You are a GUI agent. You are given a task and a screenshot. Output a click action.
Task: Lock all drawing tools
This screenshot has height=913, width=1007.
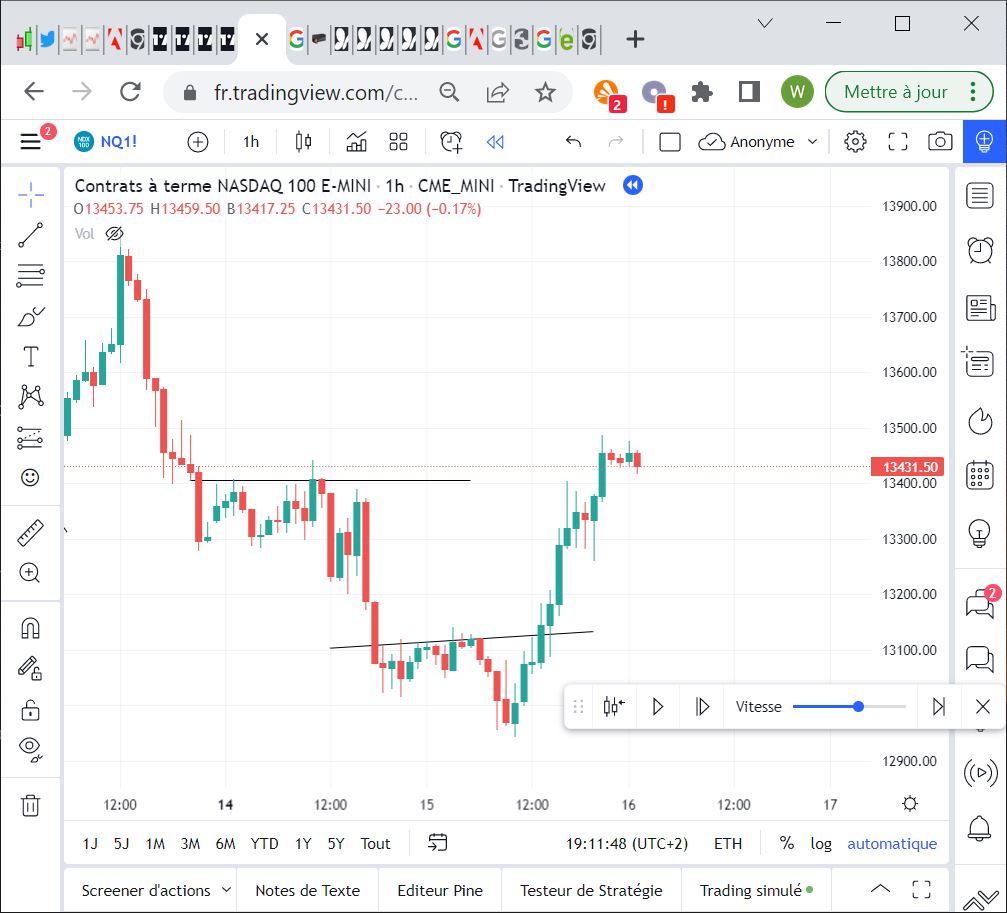pos(30,709)
